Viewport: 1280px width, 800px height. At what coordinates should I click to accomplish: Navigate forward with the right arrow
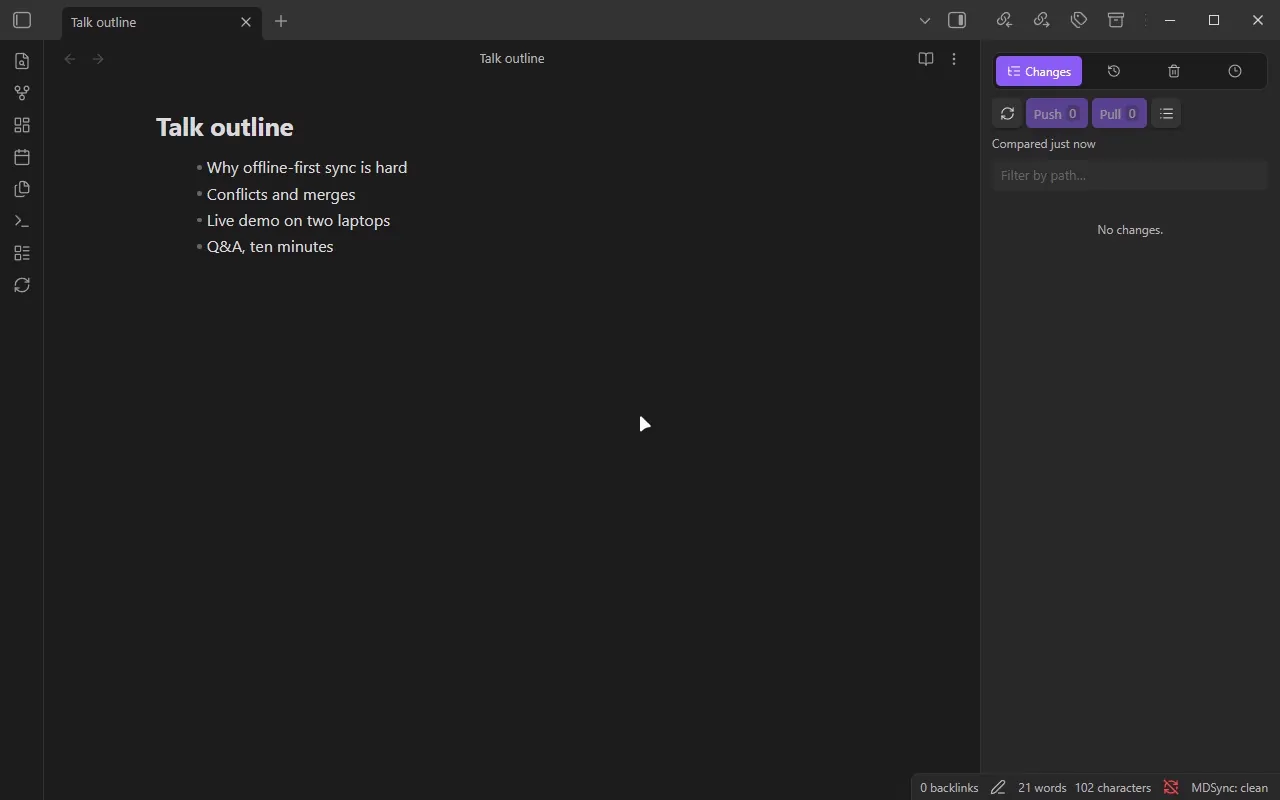coord(98,59)
